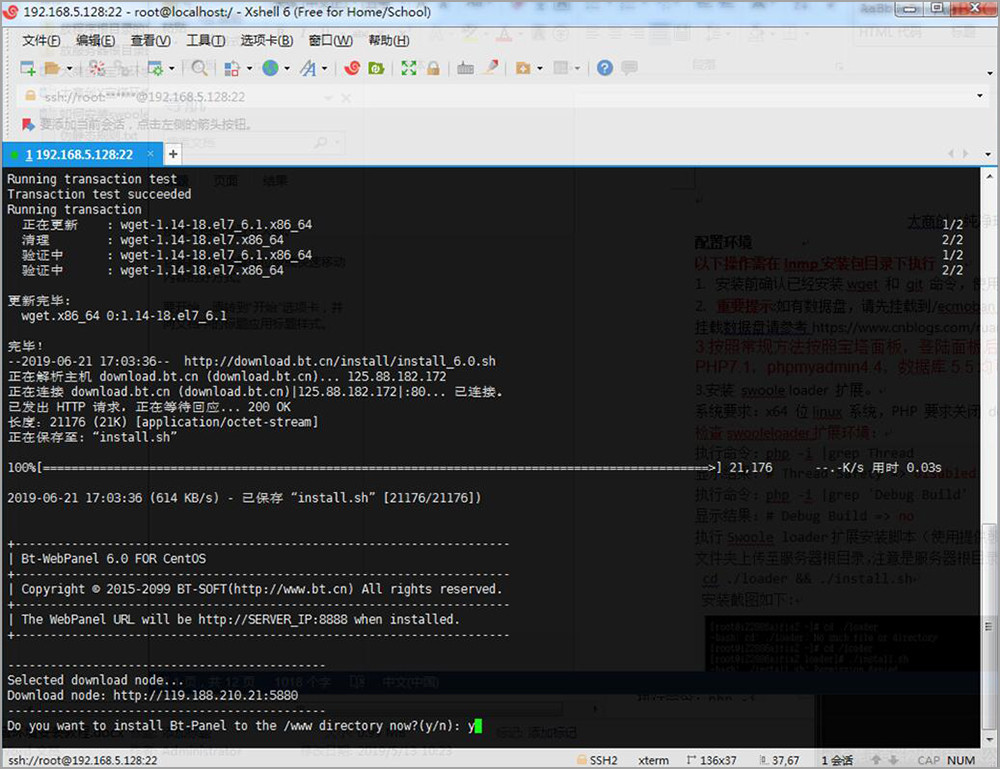Viewport: 1000px width, 769px height.
Task: Close the 192.168.5.128:22 session tab
Action: (x=151, y=154)
